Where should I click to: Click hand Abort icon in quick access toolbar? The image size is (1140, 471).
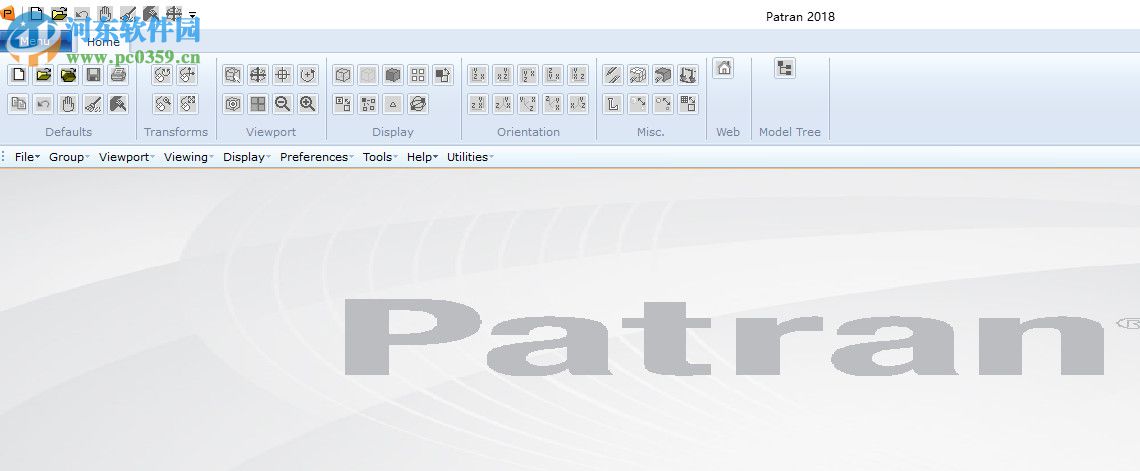pos(105,13)
